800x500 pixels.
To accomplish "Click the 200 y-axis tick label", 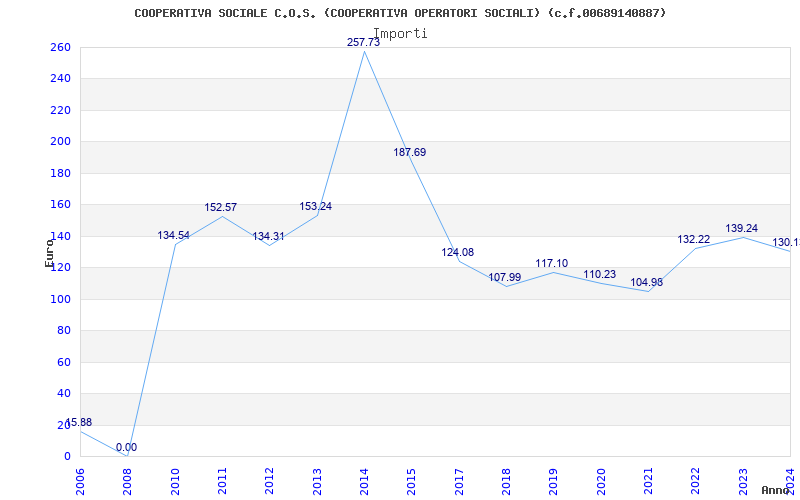I will coord(60,142).
